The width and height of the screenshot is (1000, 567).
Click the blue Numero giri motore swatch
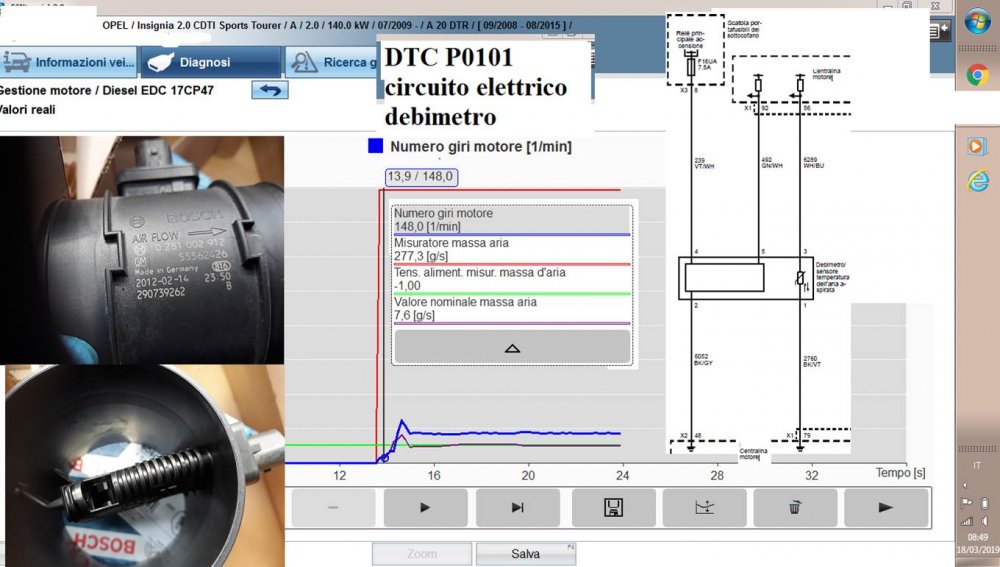(375, 146)
